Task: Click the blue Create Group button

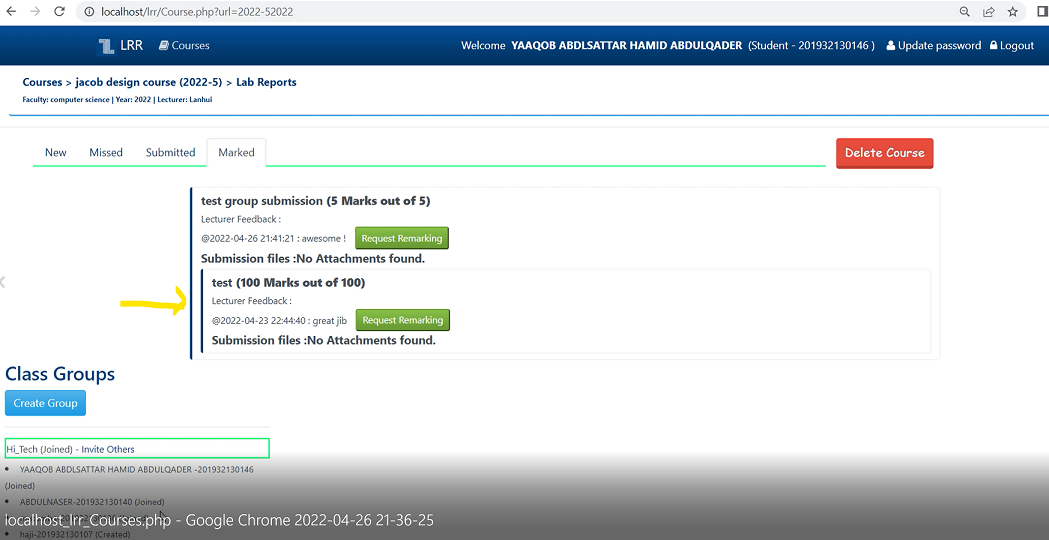Action: tap(45, 403)
